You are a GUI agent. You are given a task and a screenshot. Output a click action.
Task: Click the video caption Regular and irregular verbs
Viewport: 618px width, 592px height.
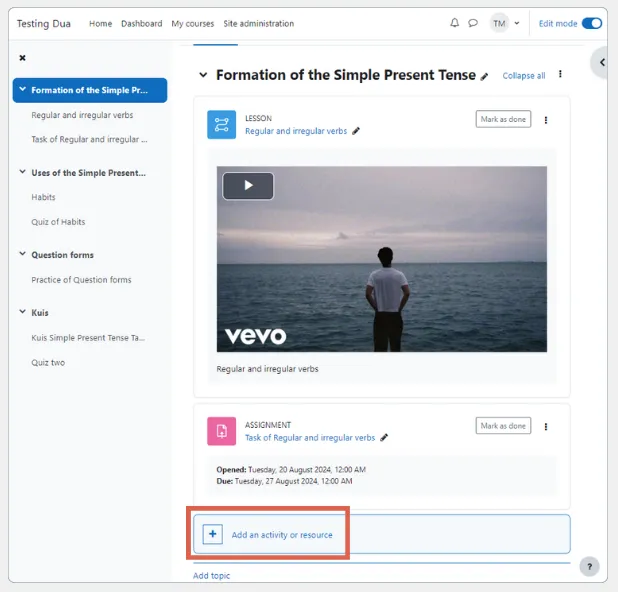click(267, 369)
